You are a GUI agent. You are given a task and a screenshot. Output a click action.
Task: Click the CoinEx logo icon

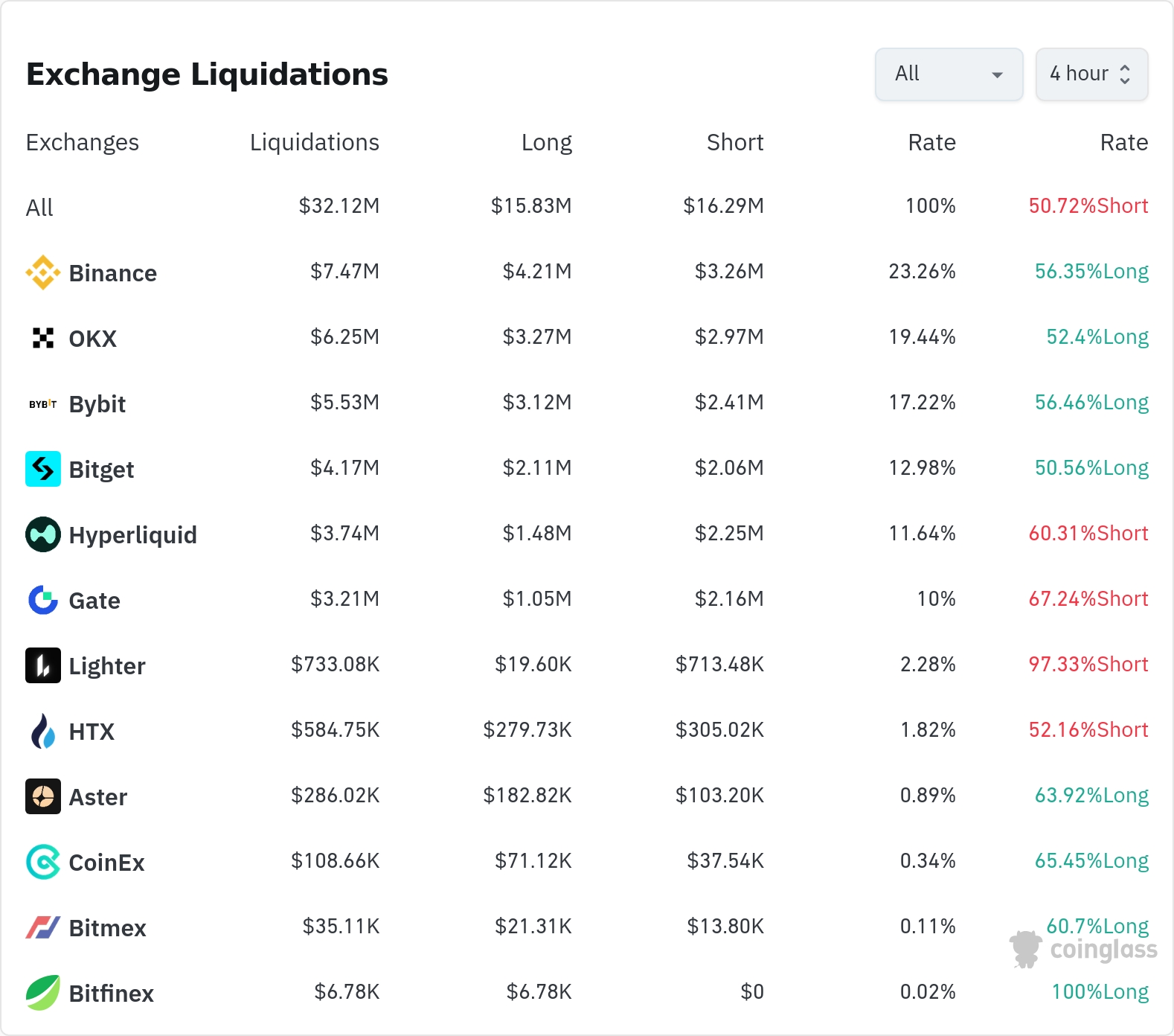pos(43,862)
